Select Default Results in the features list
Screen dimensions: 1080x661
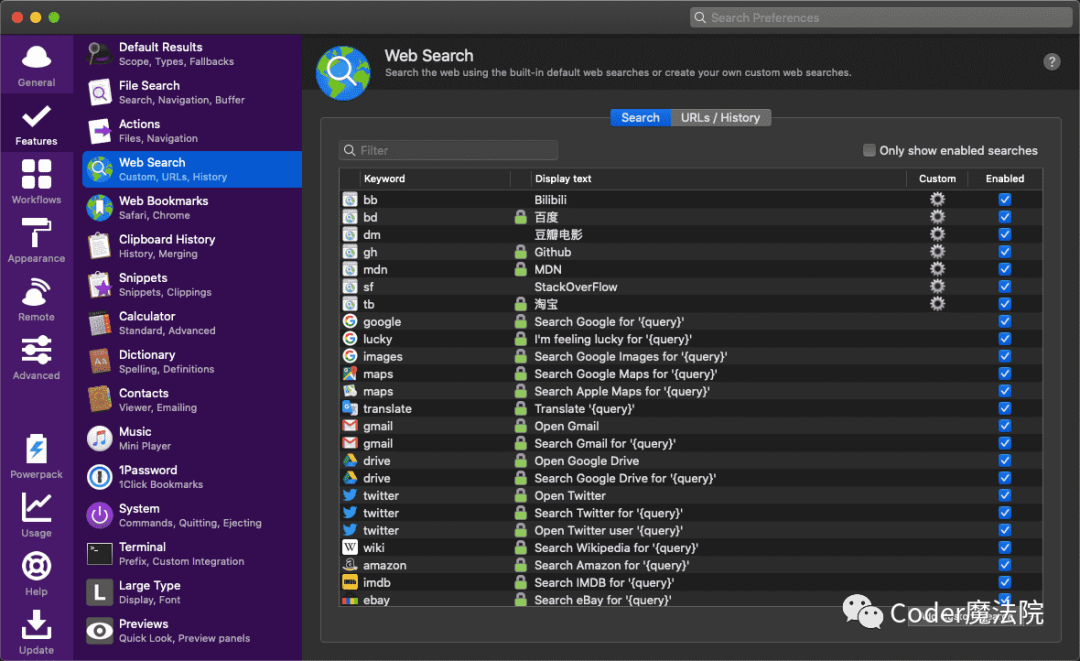pyautogui.click(x=192, y=54)
